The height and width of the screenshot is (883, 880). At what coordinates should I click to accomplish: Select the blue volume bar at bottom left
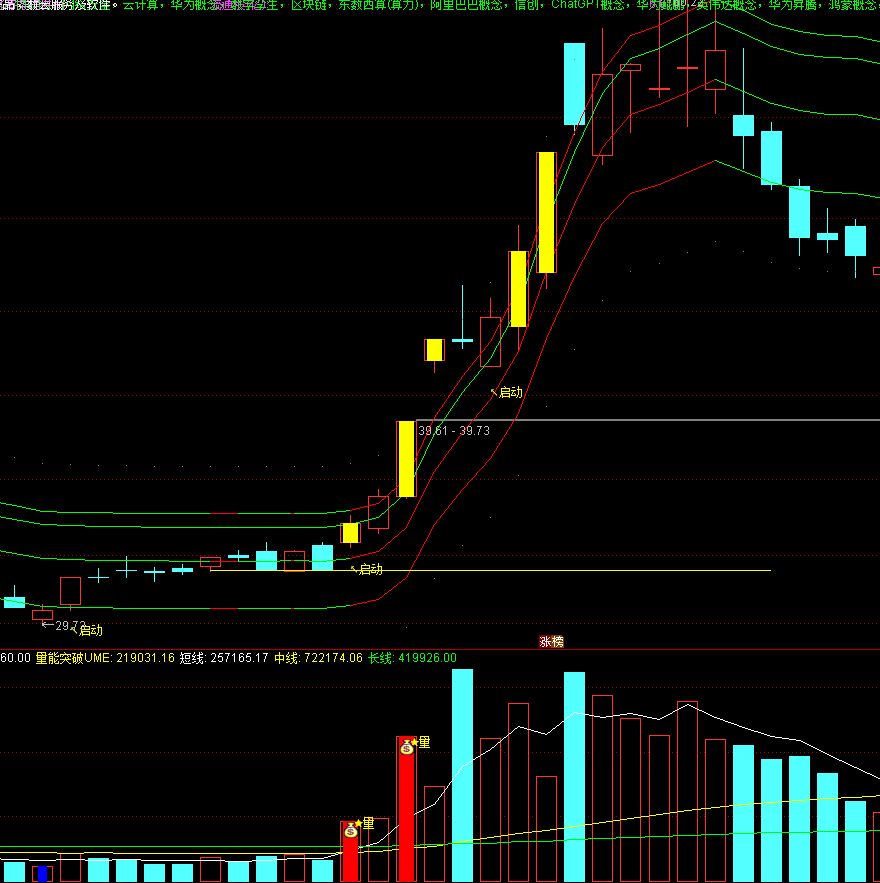point(42,873)
